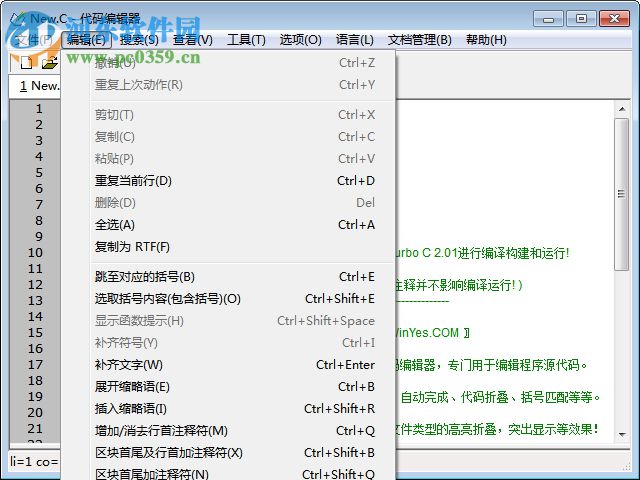Close the code editor window
Screen dimensions: 640x480
click(x=614, y=19)
